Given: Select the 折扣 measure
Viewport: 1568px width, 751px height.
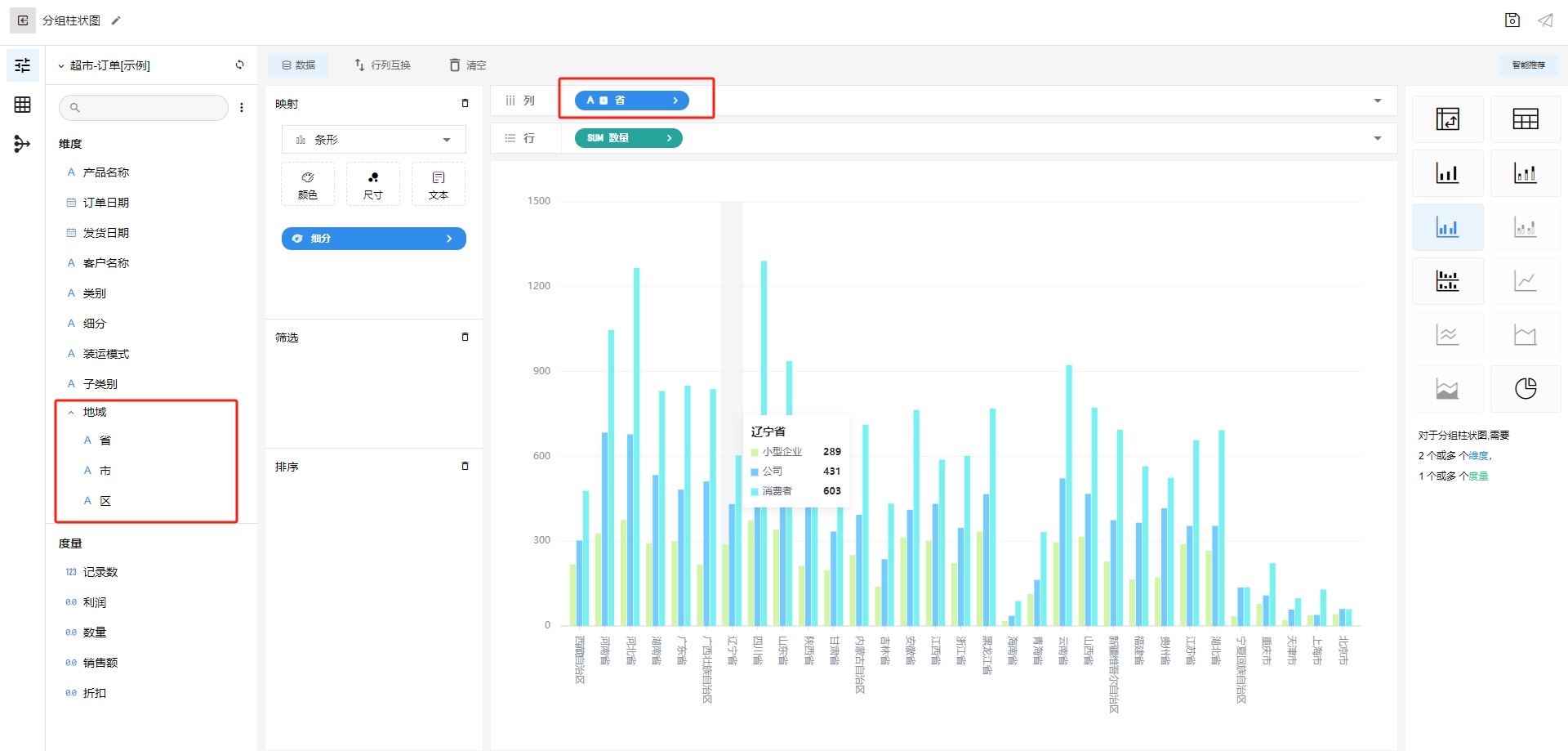Looking at the screenshot, I should 95,693.
